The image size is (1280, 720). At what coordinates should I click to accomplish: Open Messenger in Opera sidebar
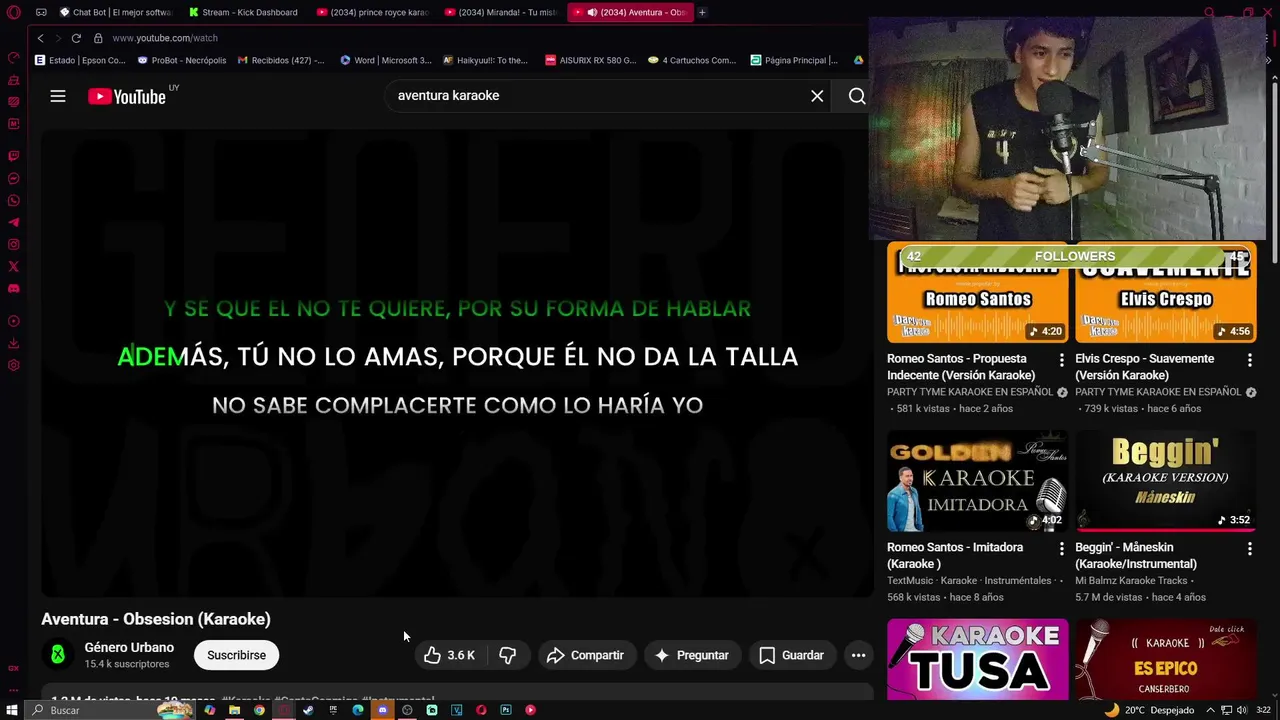(x=13, y=179)
